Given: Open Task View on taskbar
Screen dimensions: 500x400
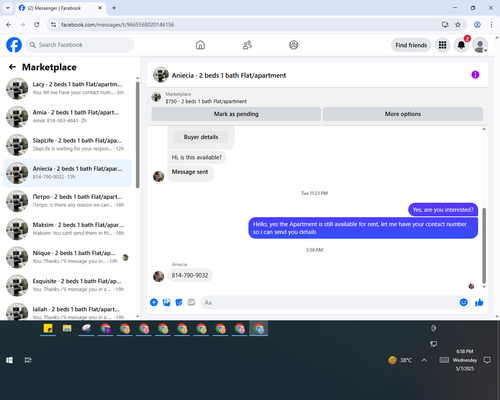Looking at the screenshot, I should point(28,360).
